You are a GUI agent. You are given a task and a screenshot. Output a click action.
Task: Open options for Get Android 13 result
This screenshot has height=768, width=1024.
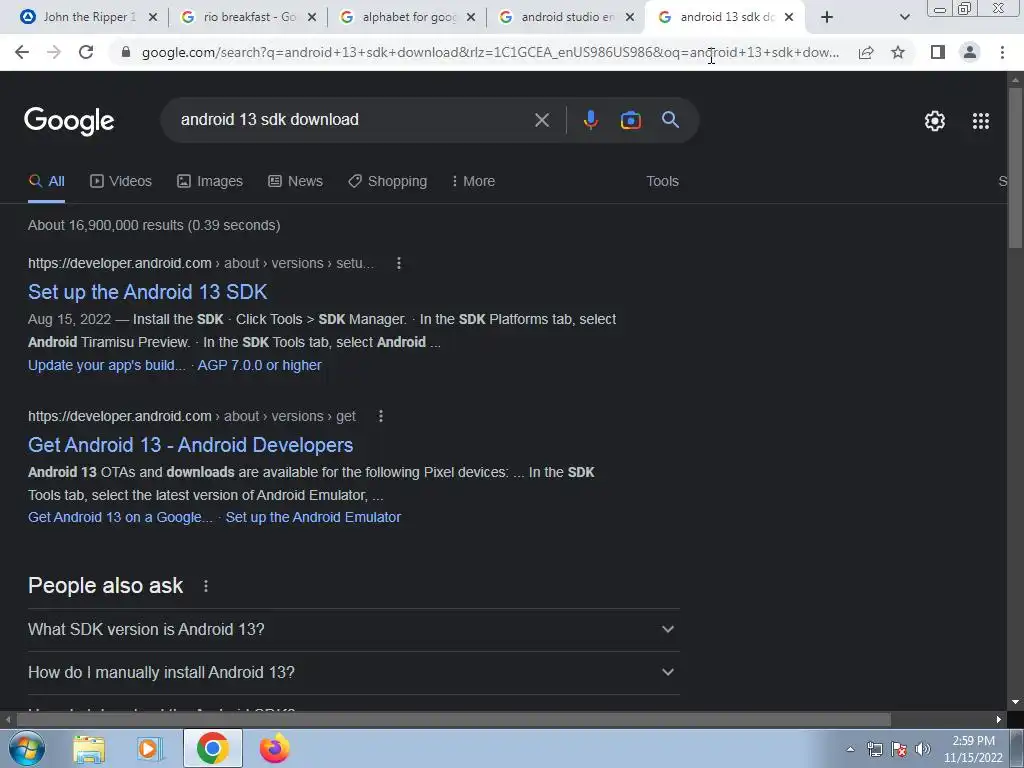[x=381, y=416]
